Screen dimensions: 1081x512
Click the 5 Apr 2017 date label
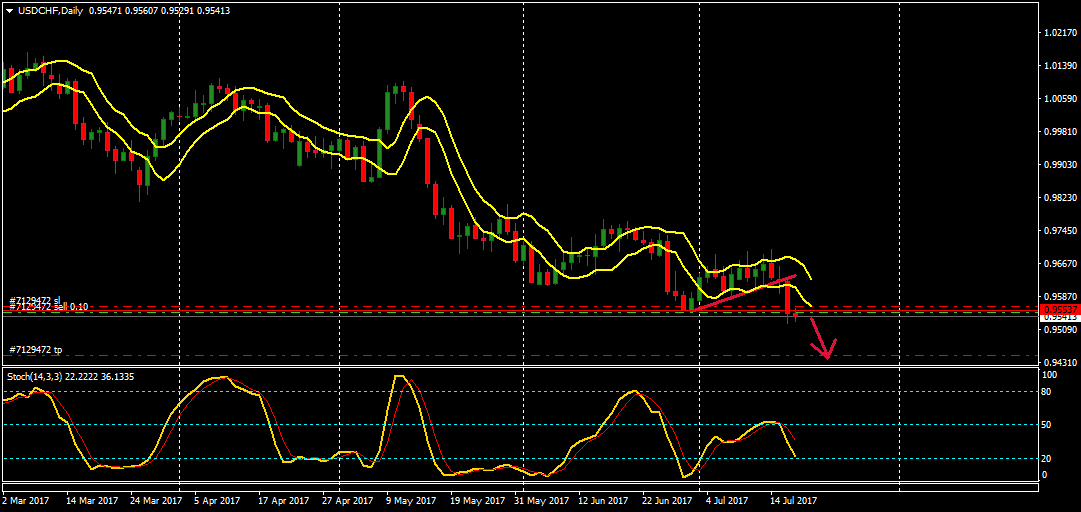[218, 500]
